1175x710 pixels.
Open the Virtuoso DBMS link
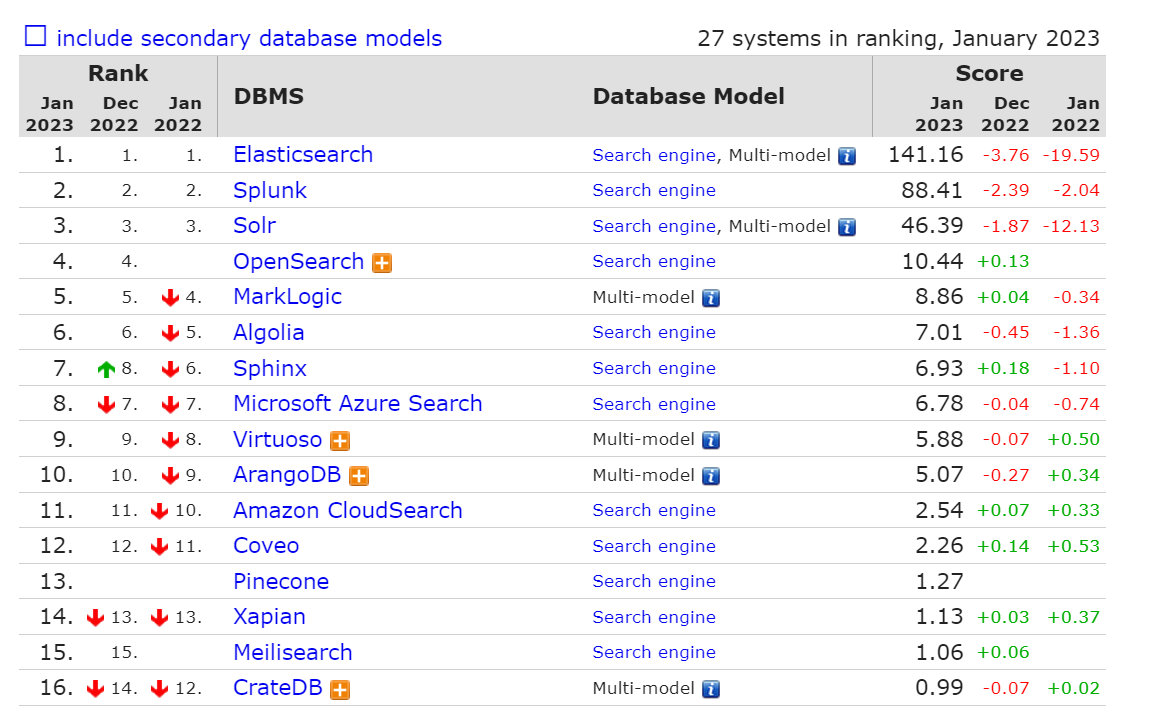coord(277,439)
